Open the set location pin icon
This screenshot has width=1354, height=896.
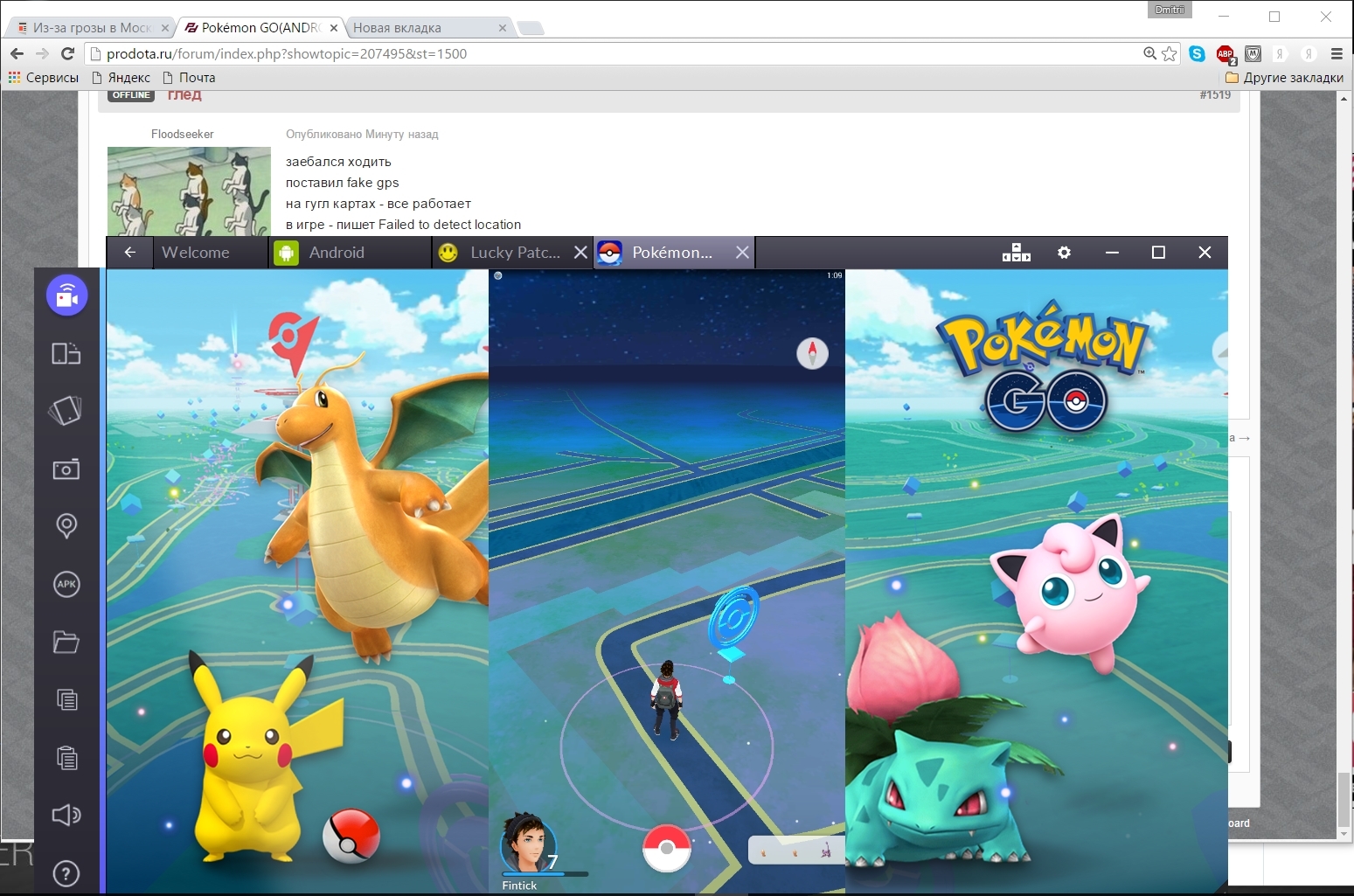(66, 525)
